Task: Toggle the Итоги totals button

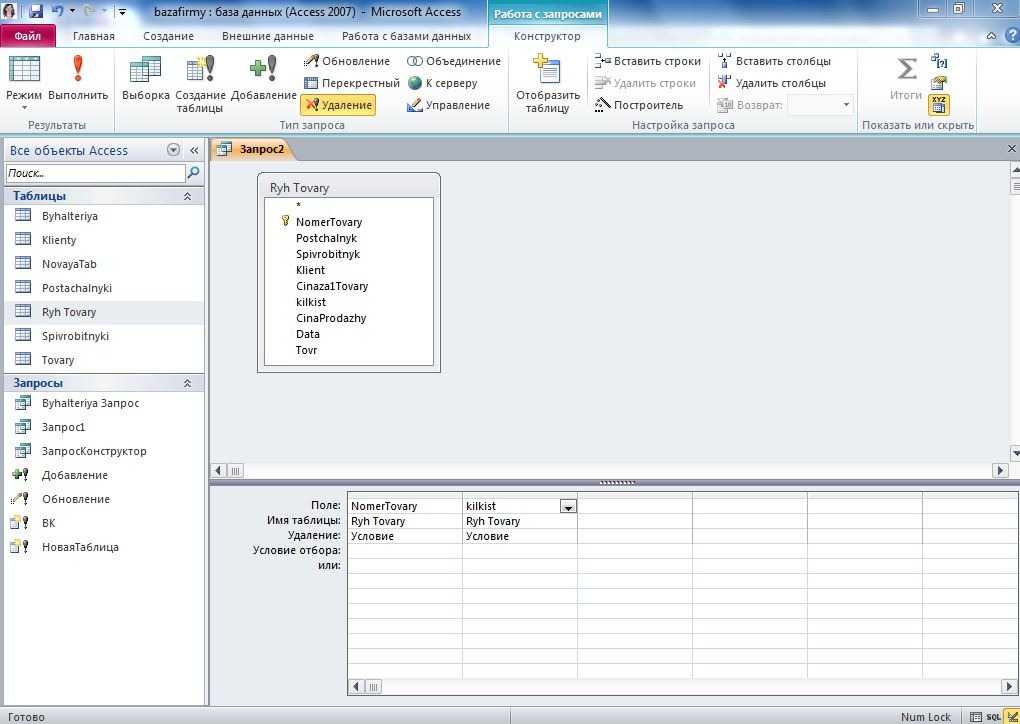Action: click(906, 78)
